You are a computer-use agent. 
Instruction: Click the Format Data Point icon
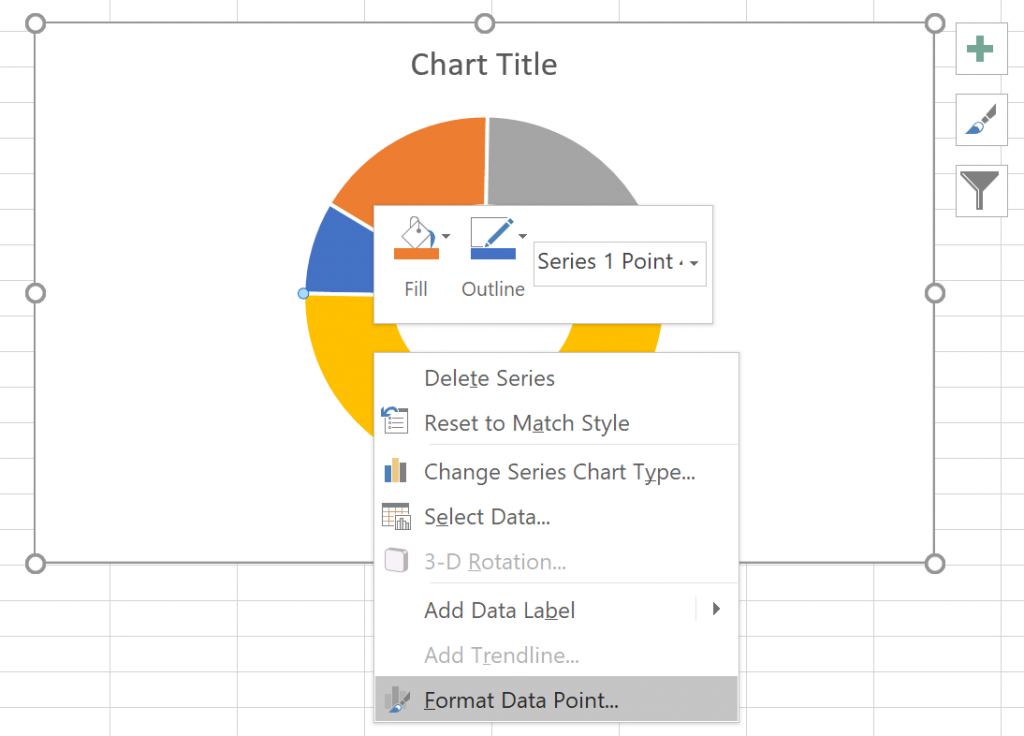pyautogui.click(x=396, y=700)
